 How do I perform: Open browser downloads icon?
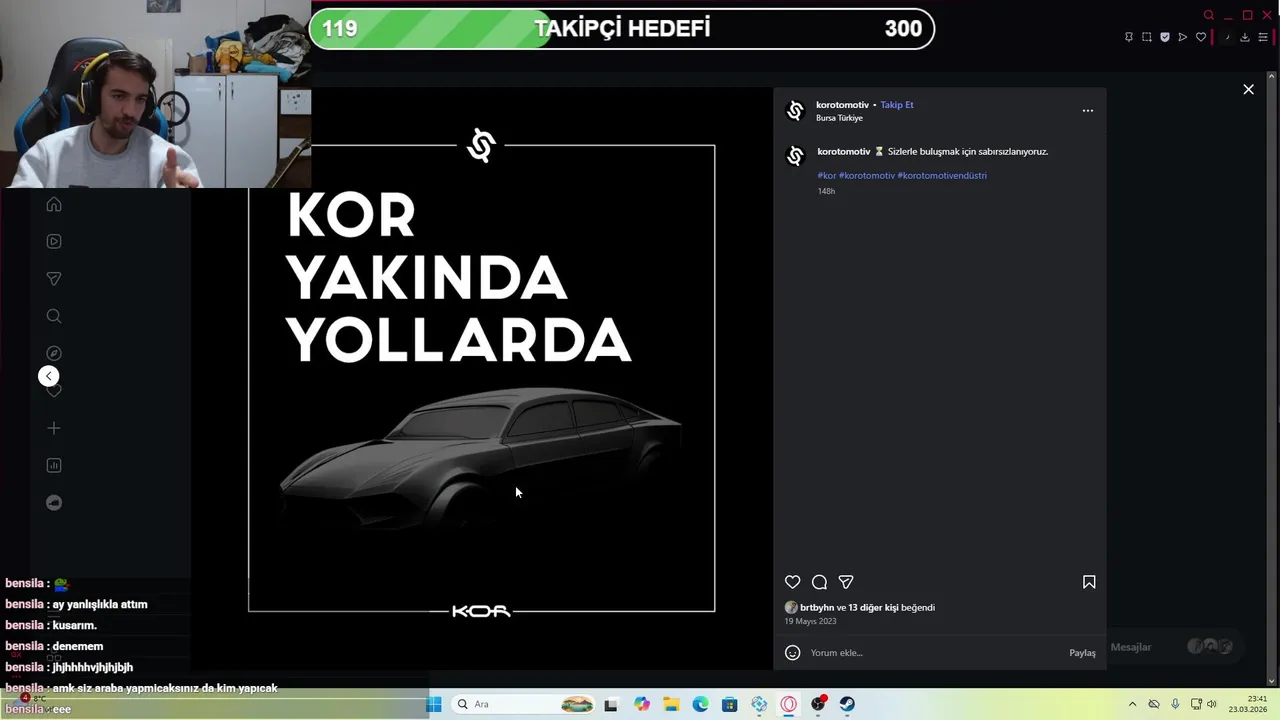1245,37
